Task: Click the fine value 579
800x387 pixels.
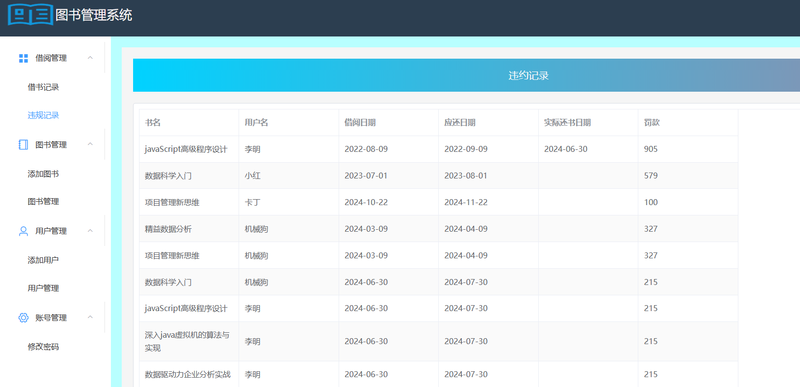Action: tap(651, 176)
